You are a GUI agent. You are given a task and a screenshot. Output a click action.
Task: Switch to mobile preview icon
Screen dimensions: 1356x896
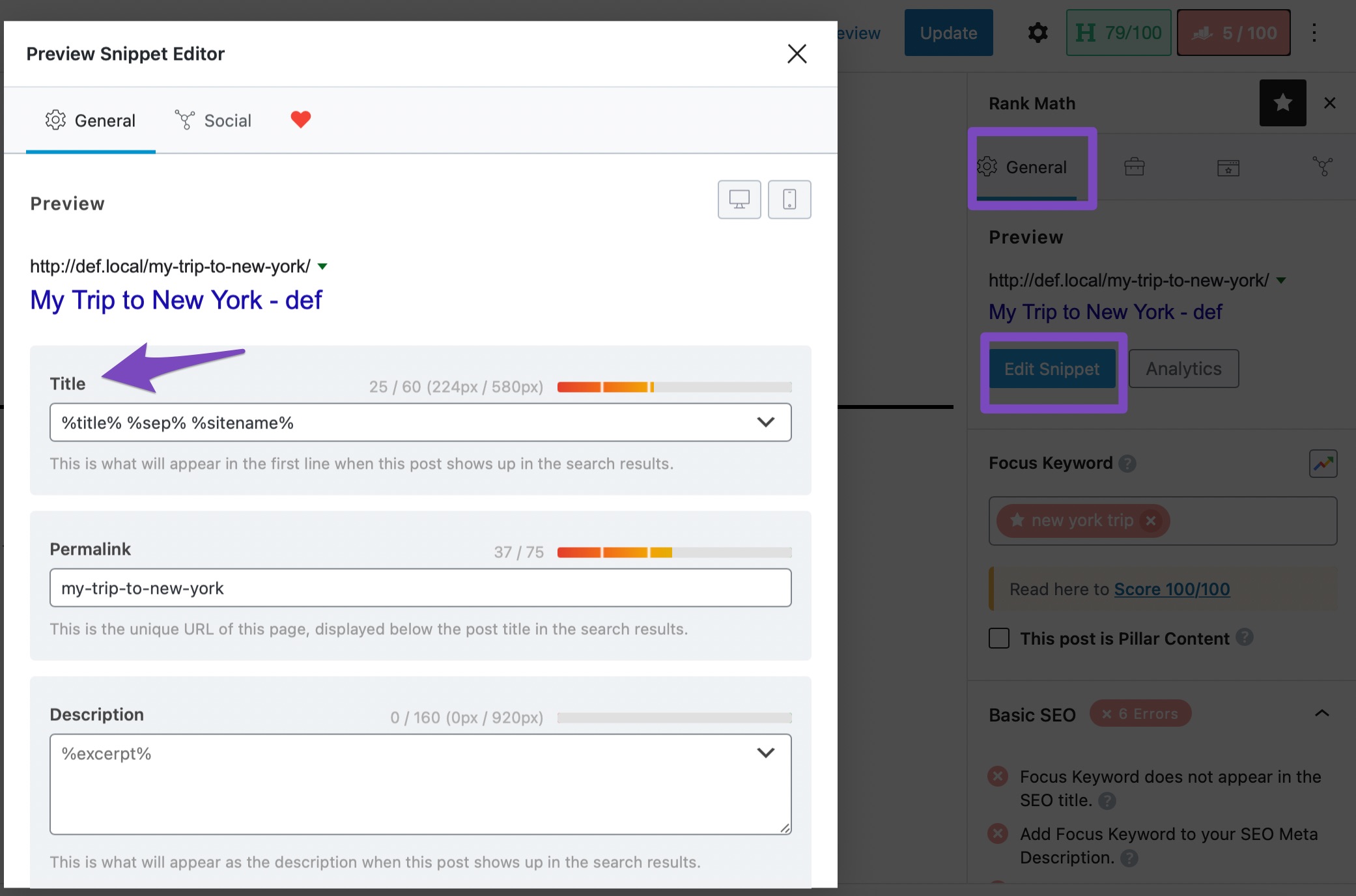pos(789,199)
